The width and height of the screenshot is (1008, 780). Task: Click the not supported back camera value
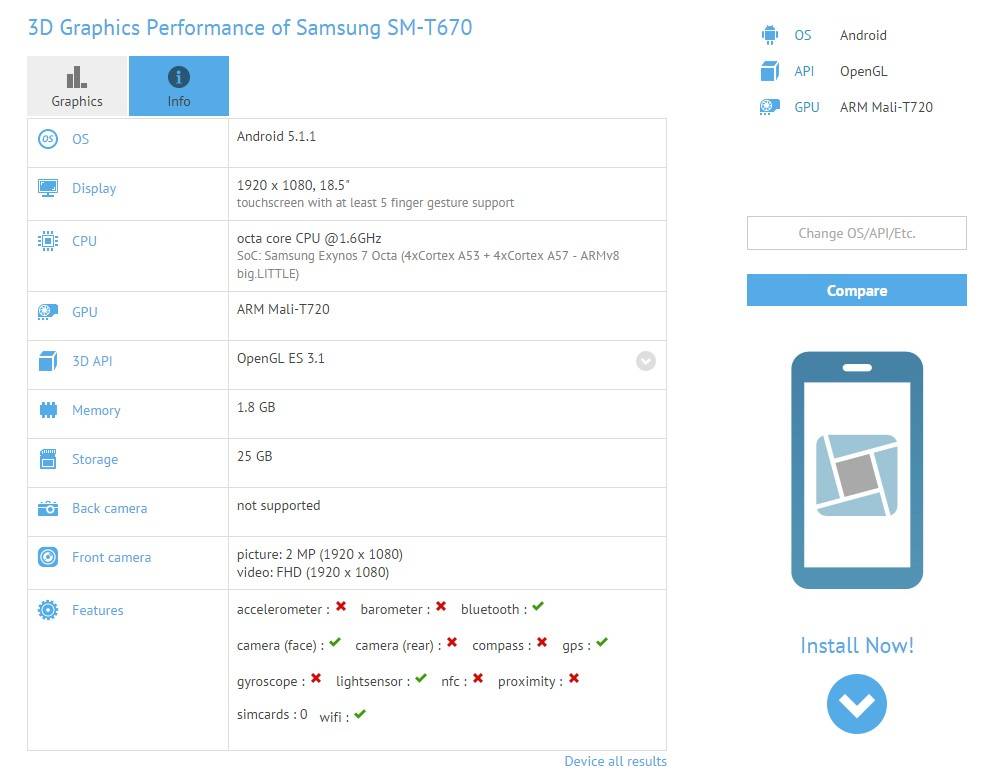(x=278, y=505)
